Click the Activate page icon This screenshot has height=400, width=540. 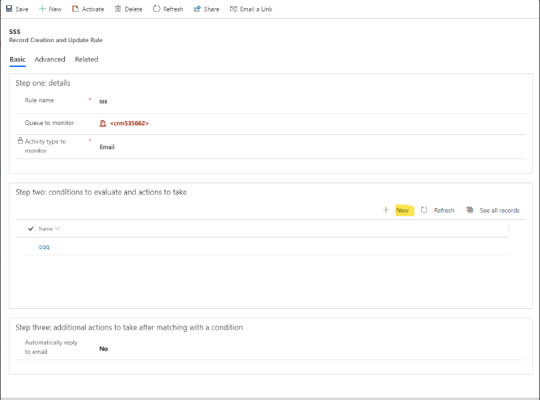pos(75,9)
